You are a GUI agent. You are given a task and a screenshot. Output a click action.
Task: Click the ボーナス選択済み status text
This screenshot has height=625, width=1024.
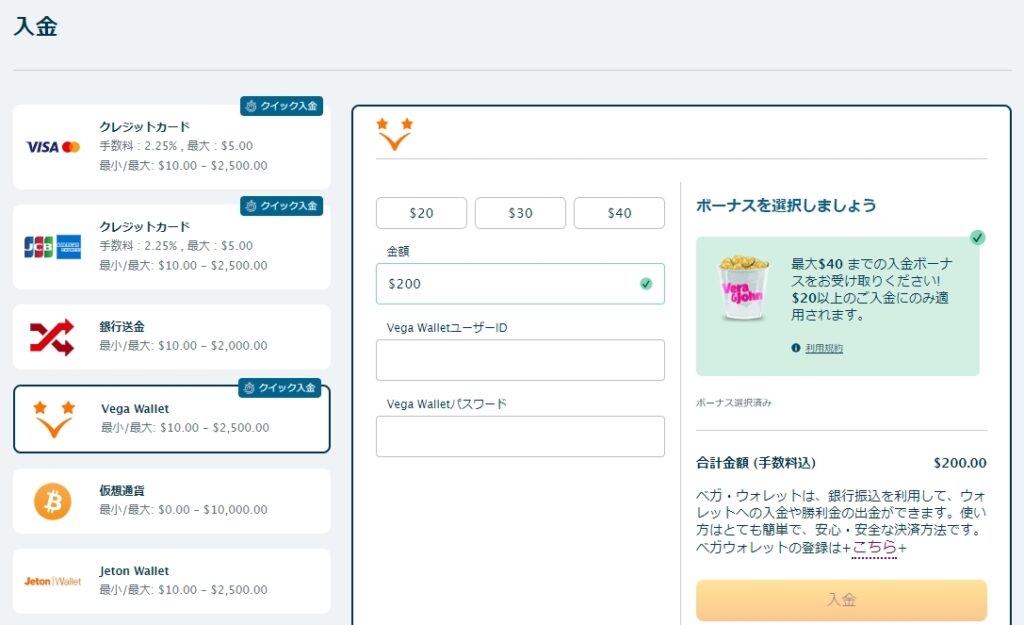point(733,403)
